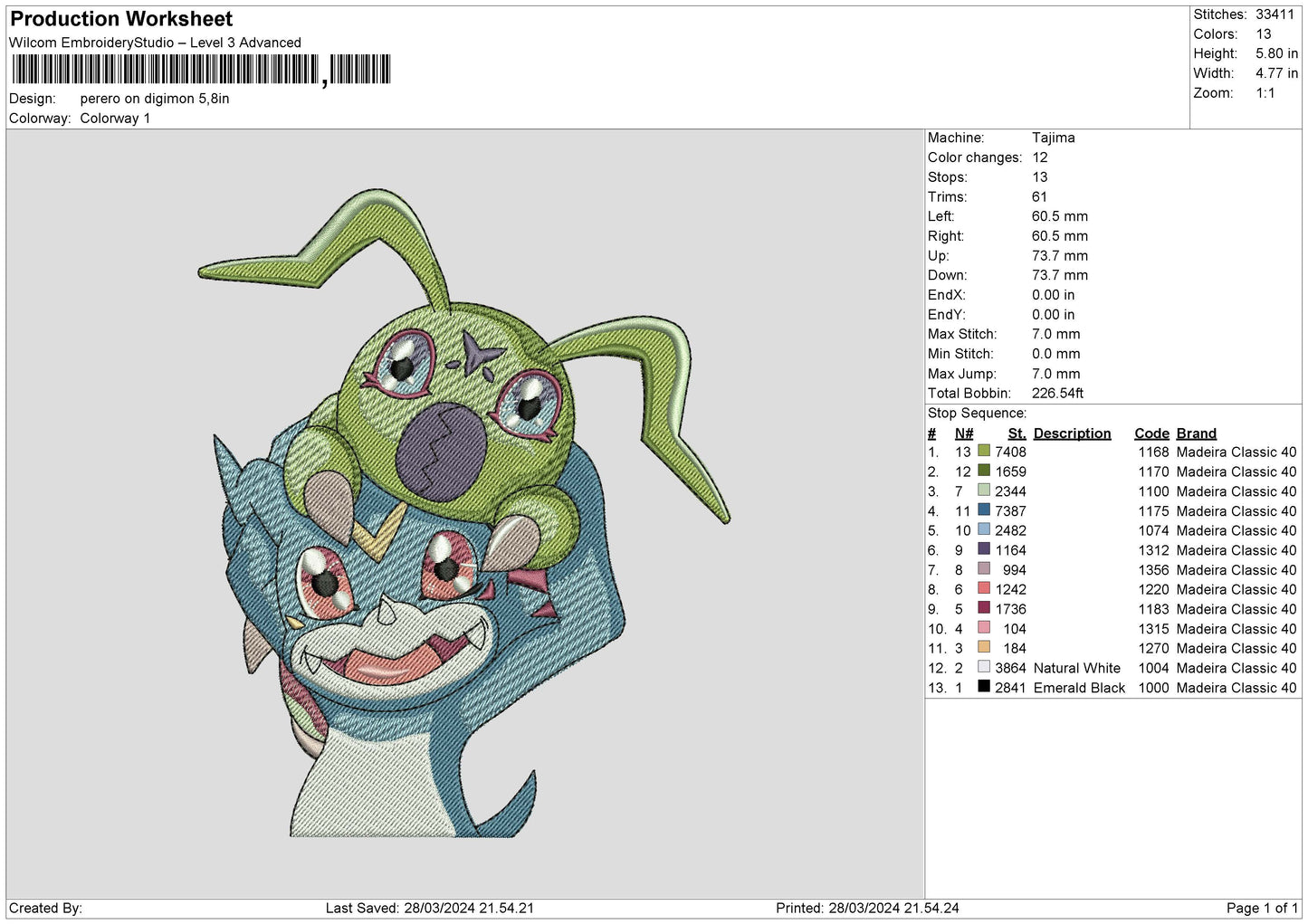This screenshot has height=924, width=1308.
Task: Click the tan swatch for thread 1270
Action: pos(984,647)
